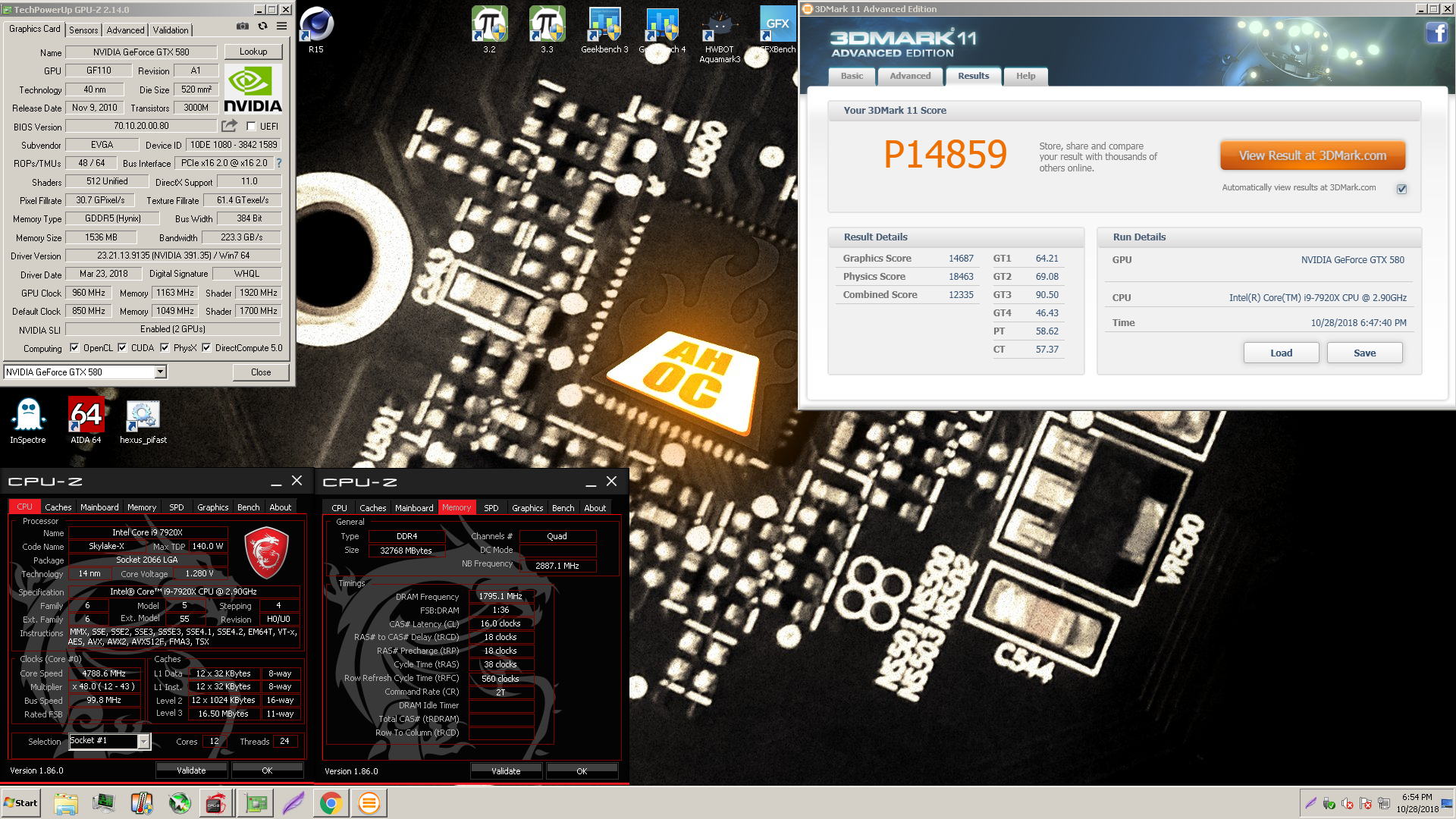Open the file explorer taskbar icon
Viewport: 1456px width, 819px height.
click(66, 803)
